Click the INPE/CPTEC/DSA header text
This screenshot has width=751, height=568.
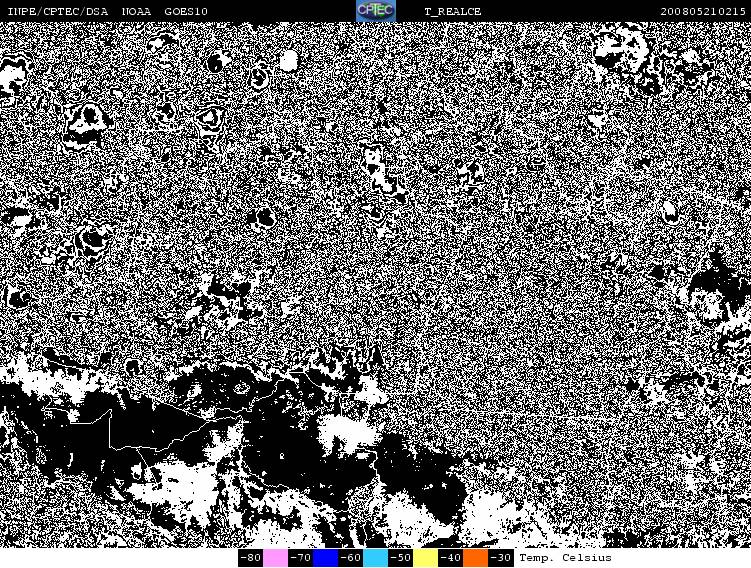[x=57, y=11]
